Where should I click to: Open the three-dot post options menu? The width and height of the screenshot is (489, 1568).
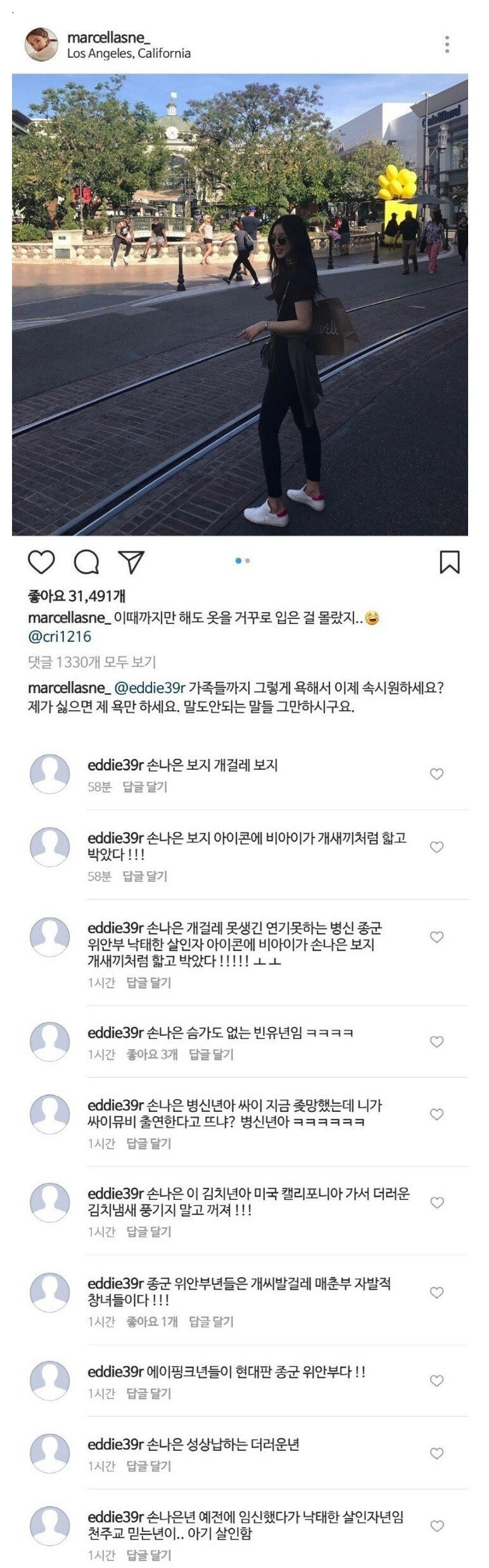tap(447, 44)
